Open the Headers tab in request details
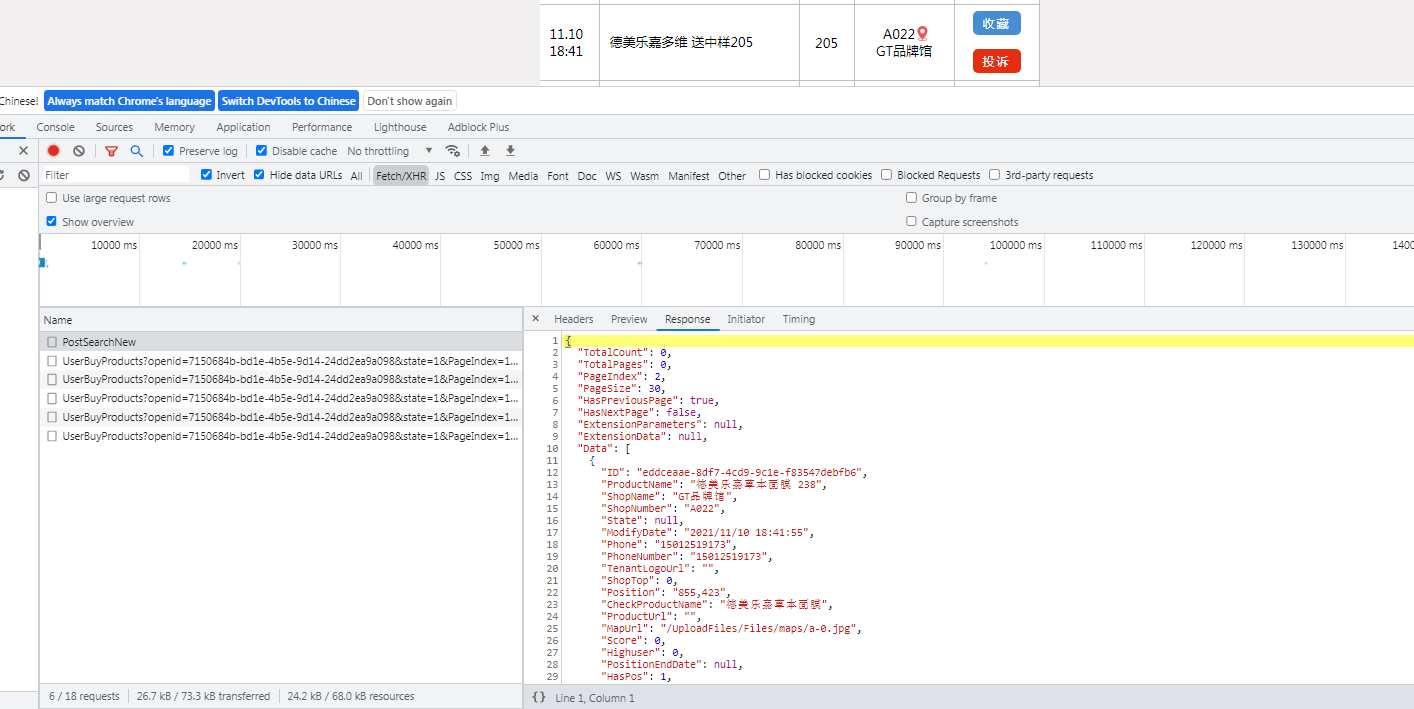 573,319
